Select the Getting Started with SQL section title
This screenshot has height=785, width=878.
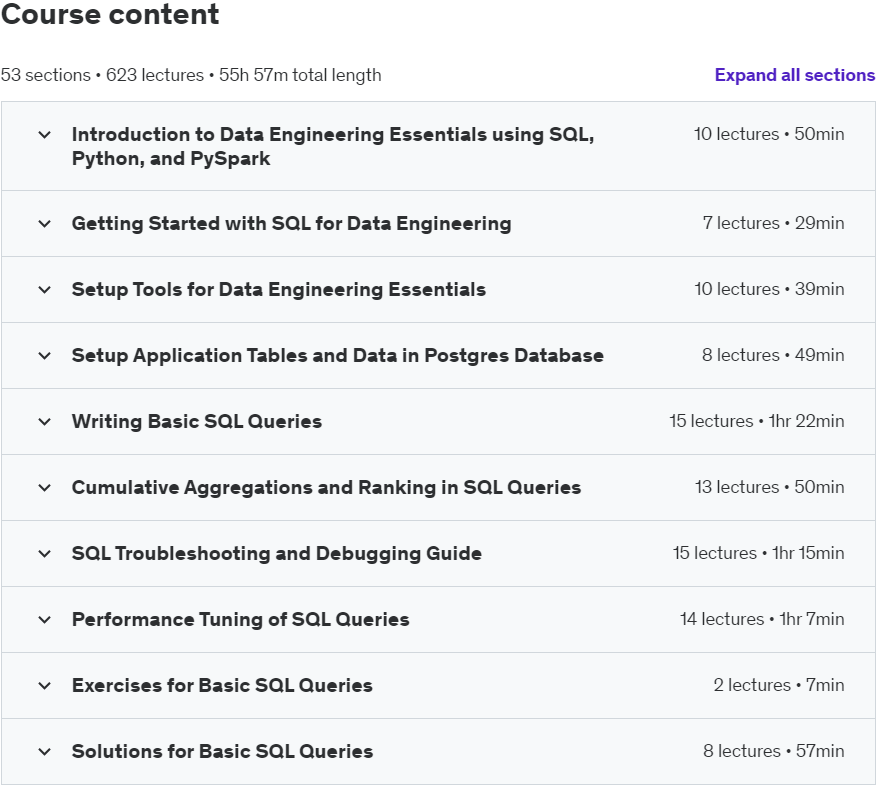(x=291, y=224)
